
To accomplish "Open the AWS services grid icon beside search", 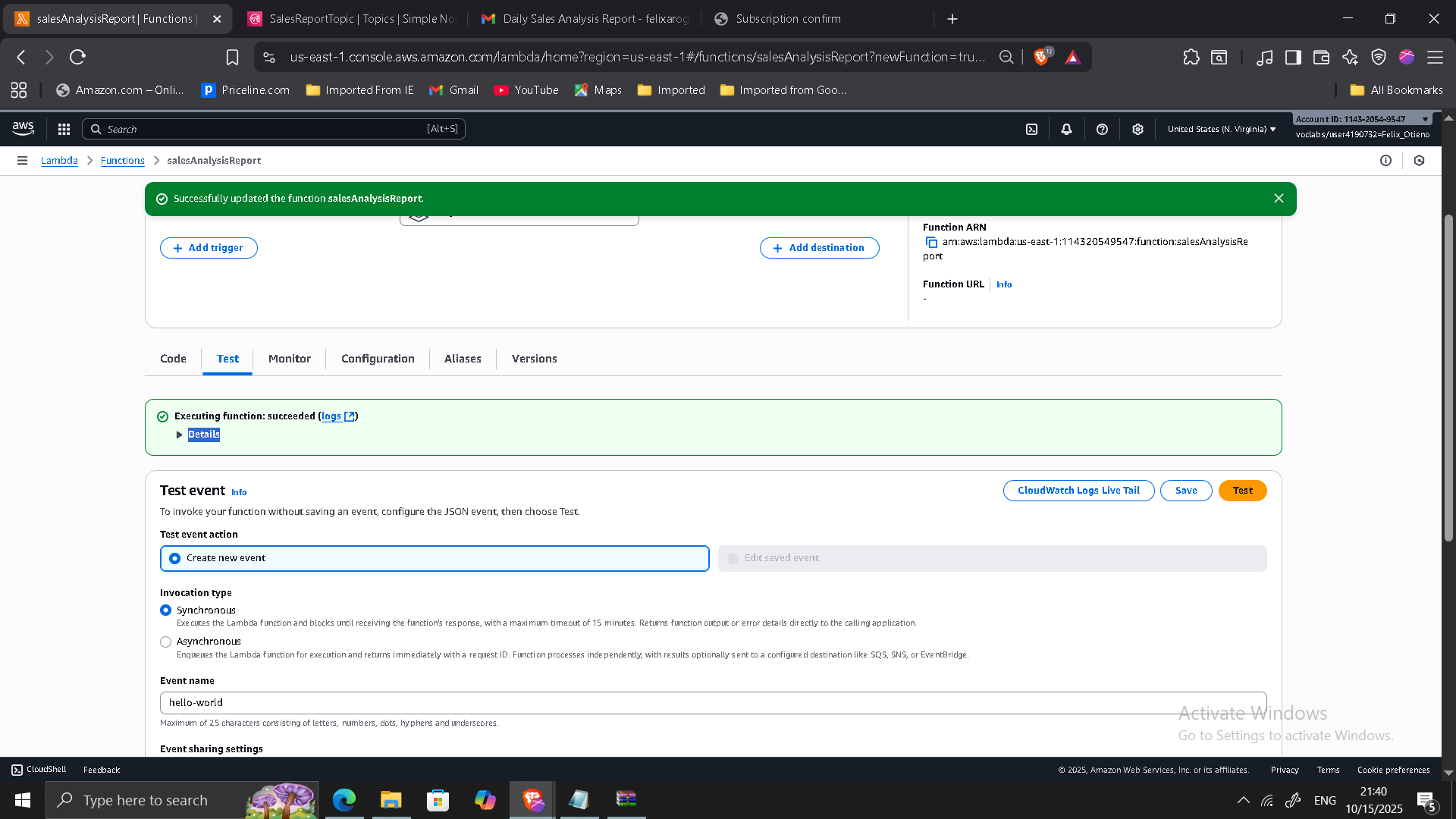I will (x=64, y=129).
